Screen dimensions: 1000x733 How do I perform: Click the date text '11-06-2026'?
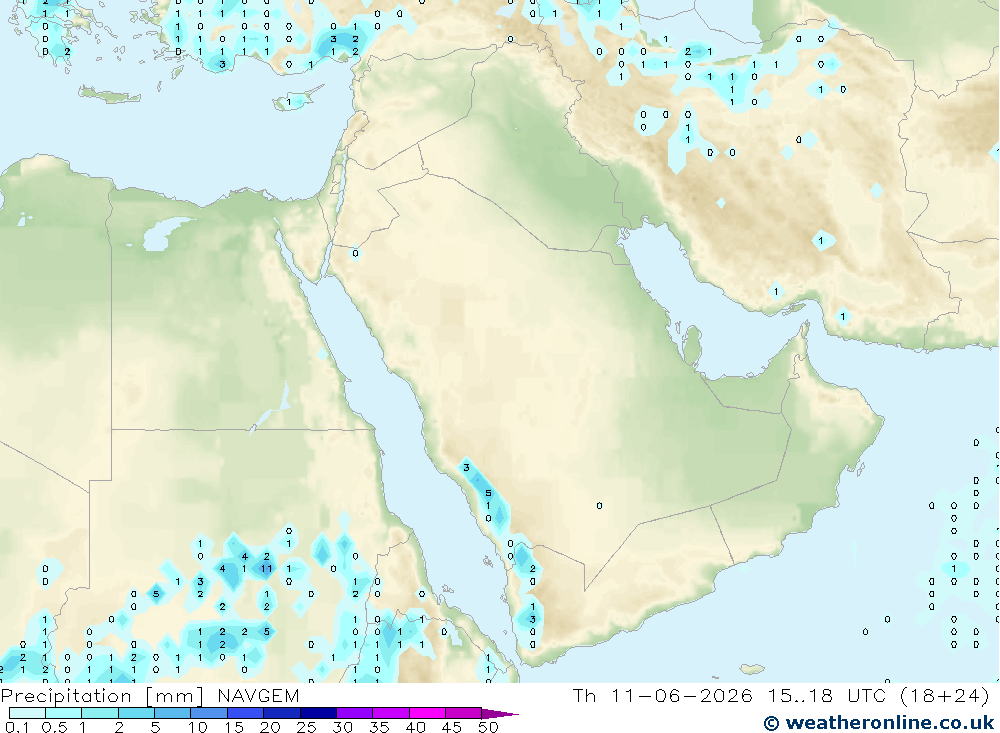pyautogui.click(x=682, y=695)
